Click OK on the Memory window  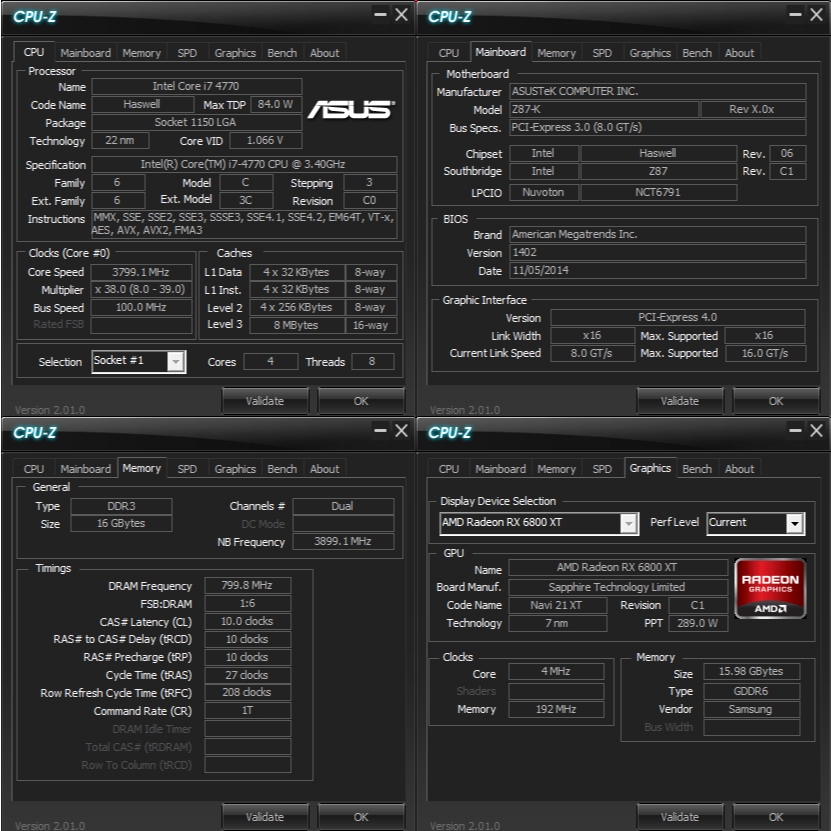point(361,816)
